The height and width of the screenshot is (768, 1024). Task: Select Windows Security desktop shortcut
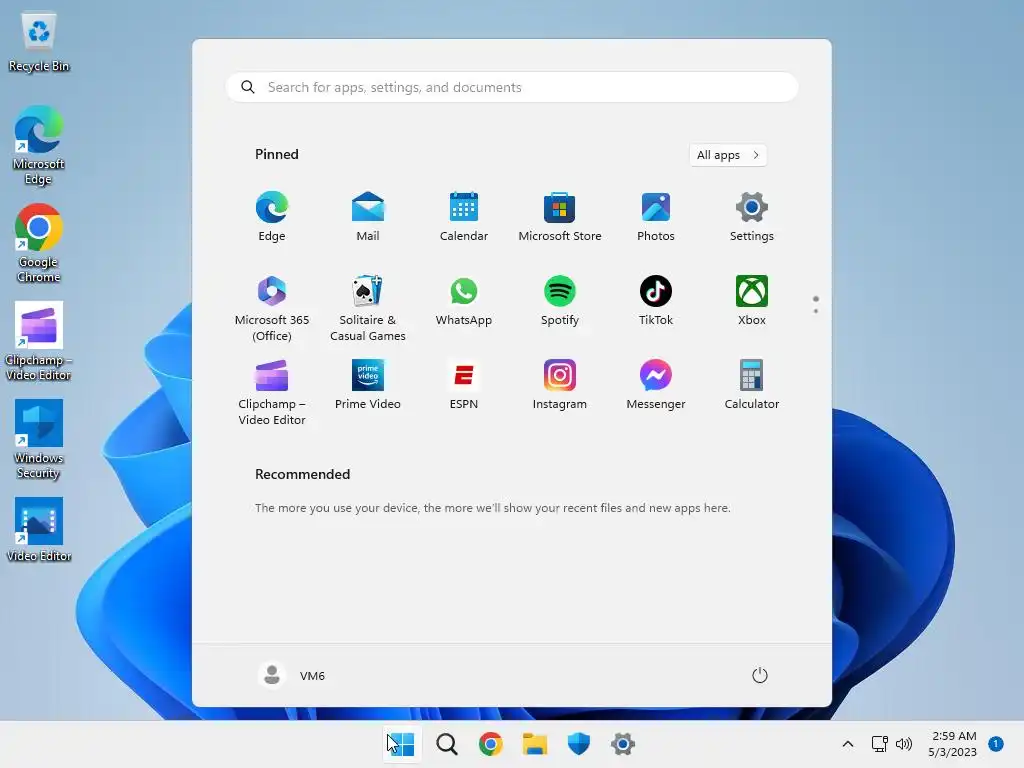coord(39,439)
